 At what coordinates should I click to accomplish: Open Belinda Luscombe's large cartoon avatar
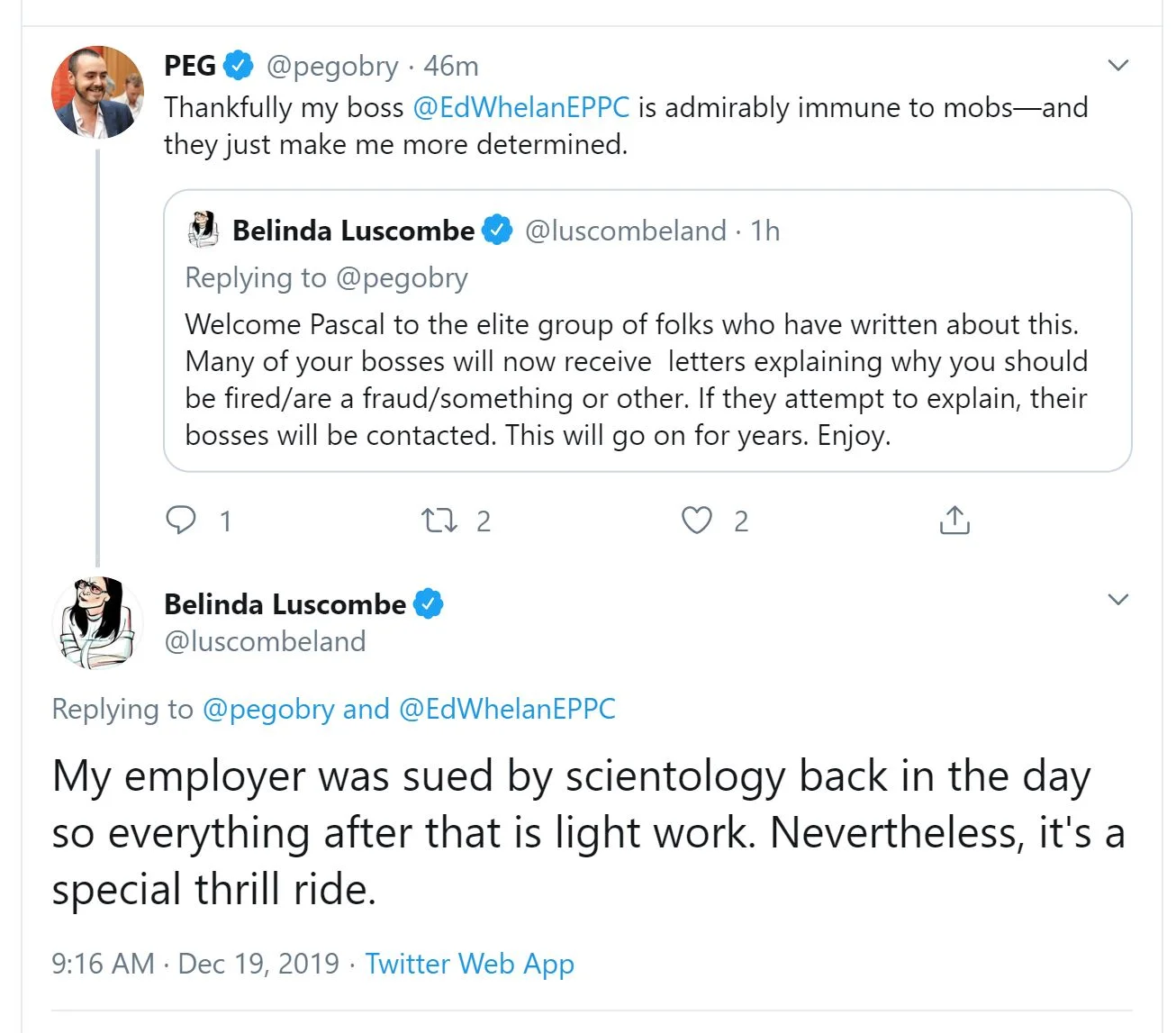tap(97, 623)
